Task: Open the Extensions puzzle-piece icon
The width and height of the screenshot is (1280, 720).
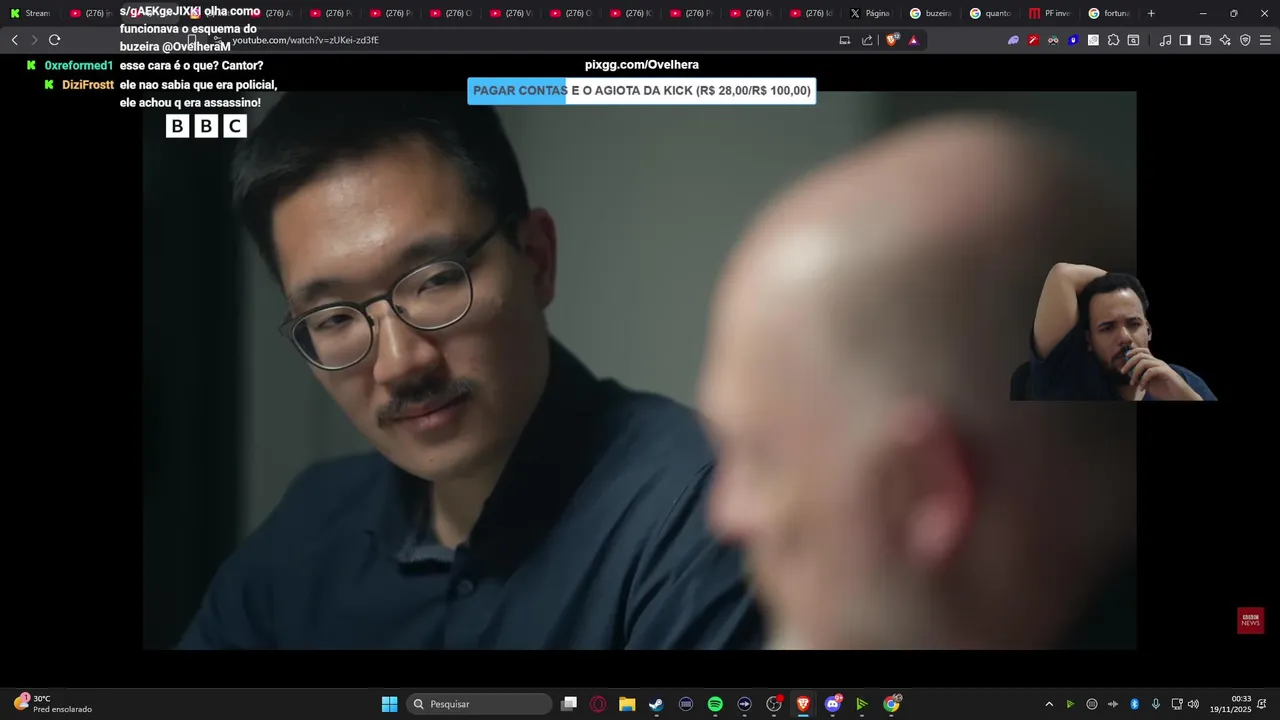Action: pos(1113,40)
